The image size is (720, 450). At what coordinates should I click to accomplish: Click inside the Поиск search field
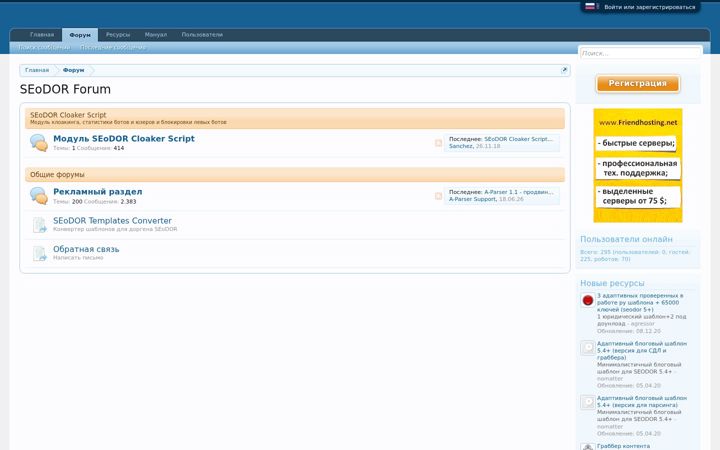[640, 53]
